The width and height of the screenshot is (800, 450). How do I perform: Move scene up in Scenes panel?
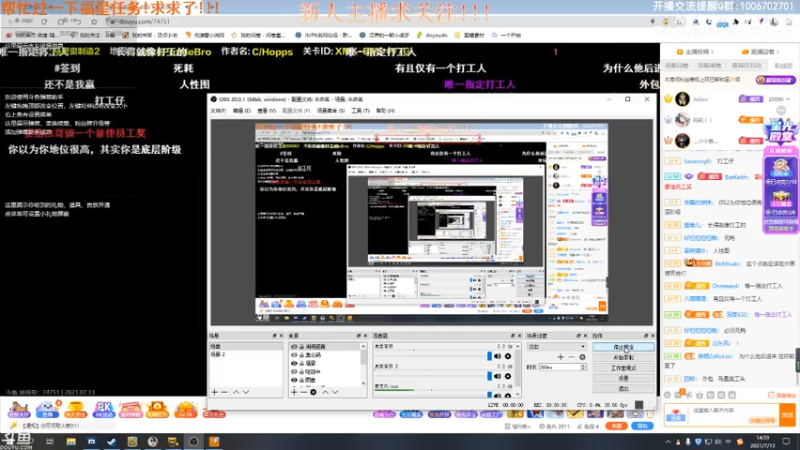(x=236, y=392)
